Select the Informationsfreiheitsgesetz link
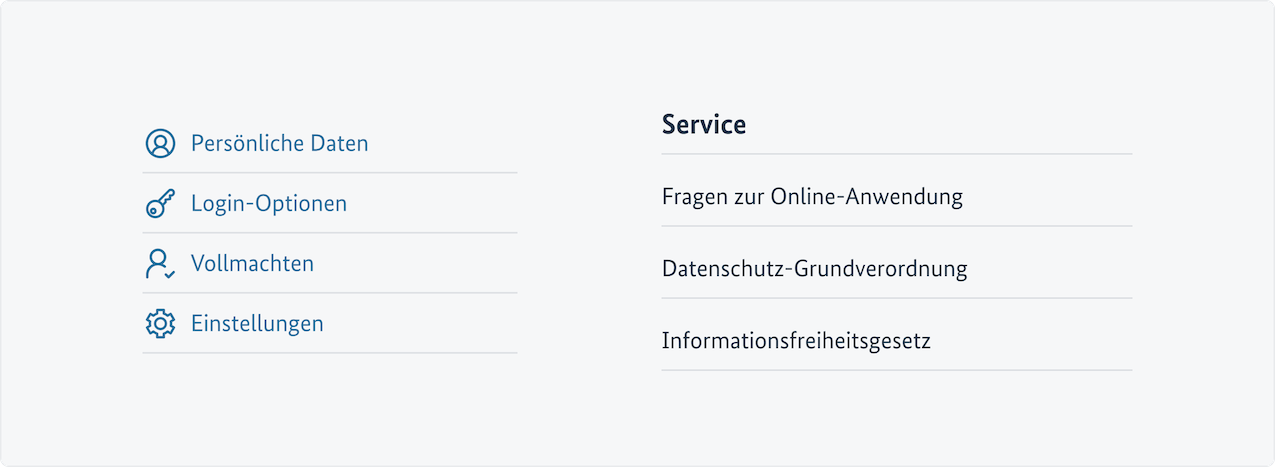The height and width of the screenshot is (467, 1275). point(796,341)
